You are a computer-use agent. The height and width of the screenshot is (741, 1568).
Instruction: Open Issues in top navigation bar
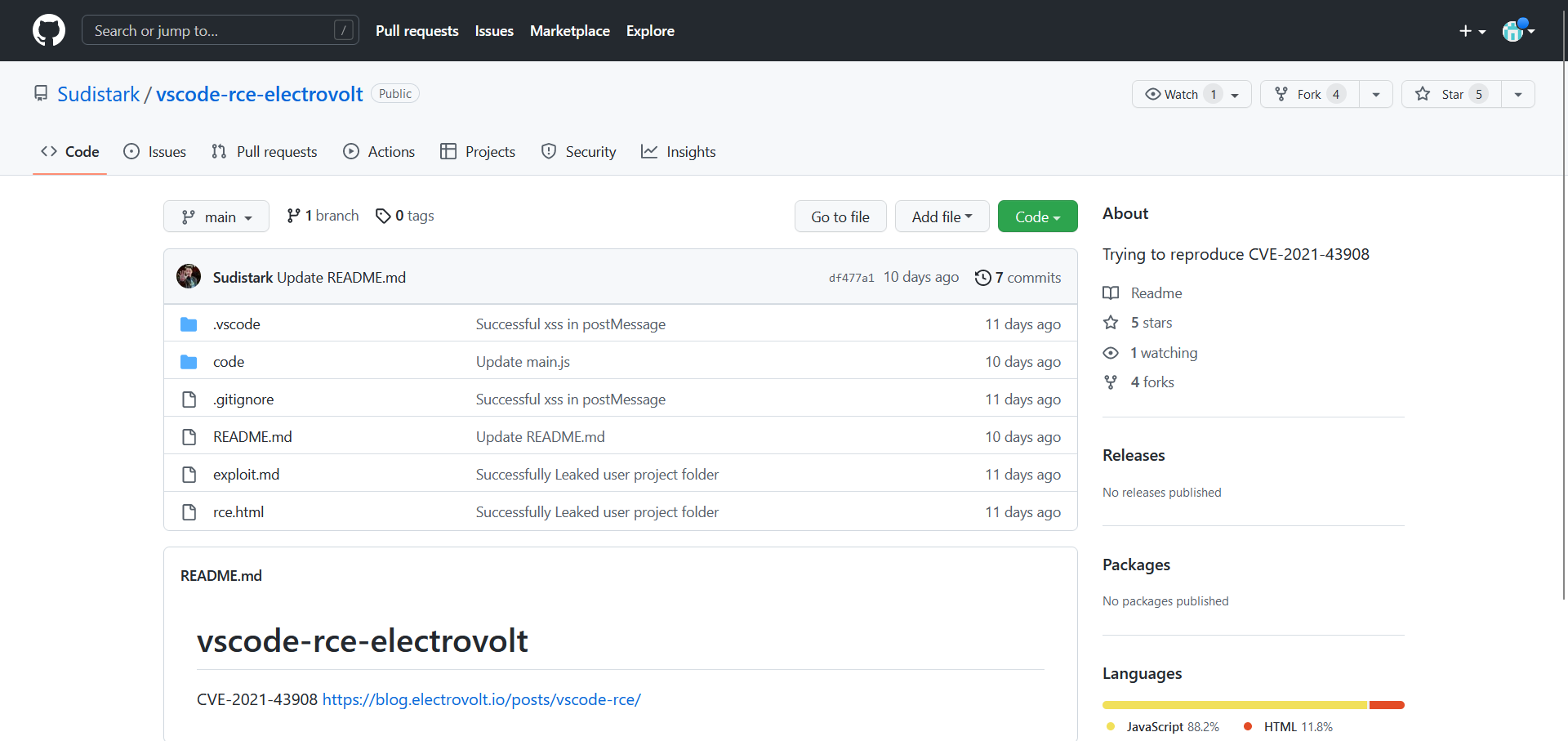[494, 30]
